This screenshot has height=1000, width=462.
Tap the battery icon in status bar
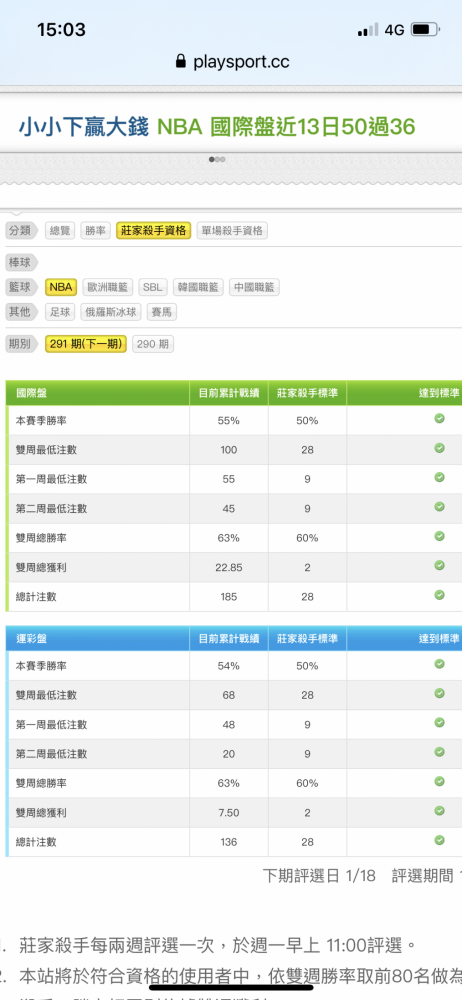[424, 29]
